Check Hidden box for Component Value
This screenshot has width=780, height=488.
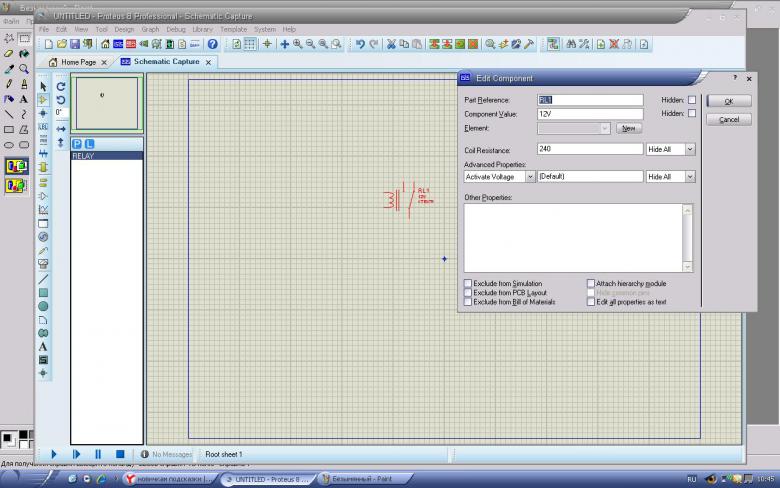692,113
